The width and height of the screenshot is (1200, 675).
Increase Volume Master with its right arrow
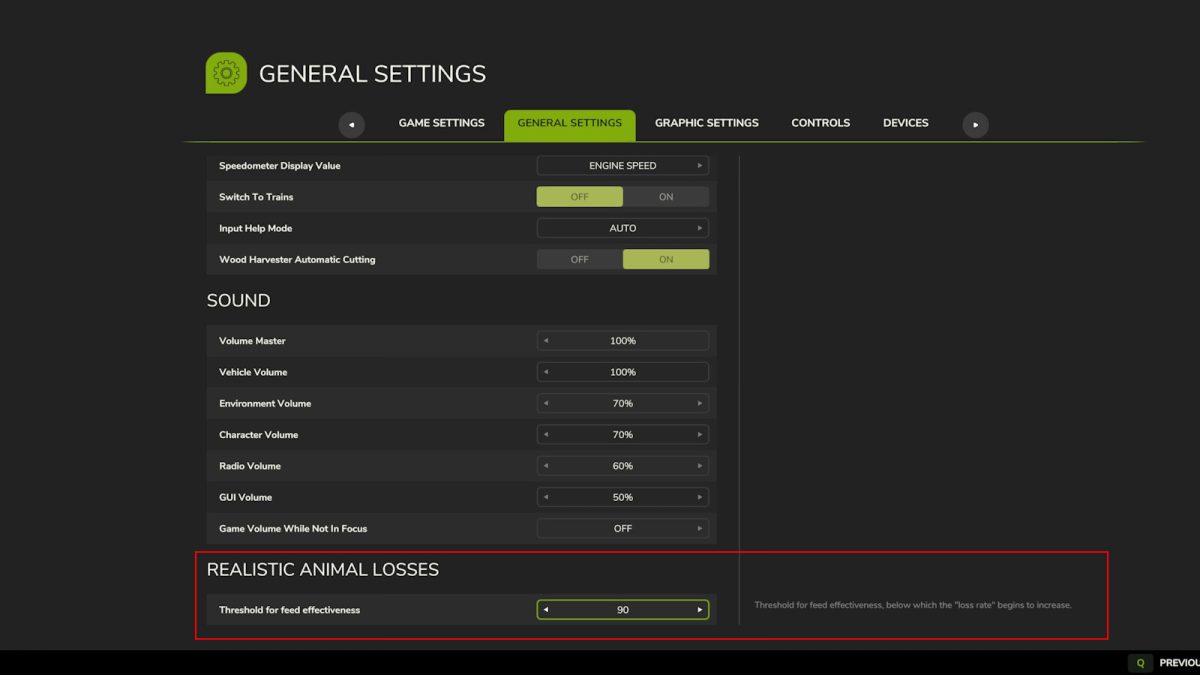tap(700, 340)
